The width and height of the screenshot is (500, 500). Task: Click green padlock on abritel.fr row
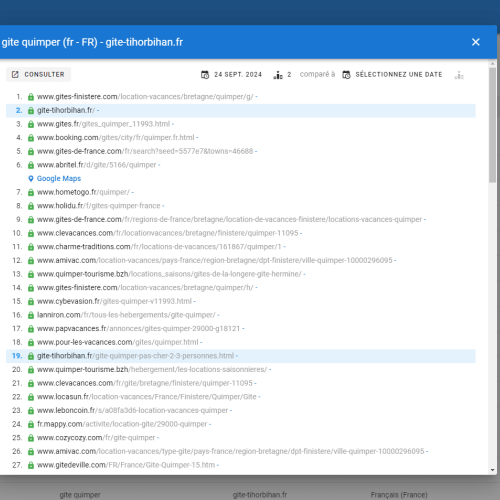tap(31, 165)
